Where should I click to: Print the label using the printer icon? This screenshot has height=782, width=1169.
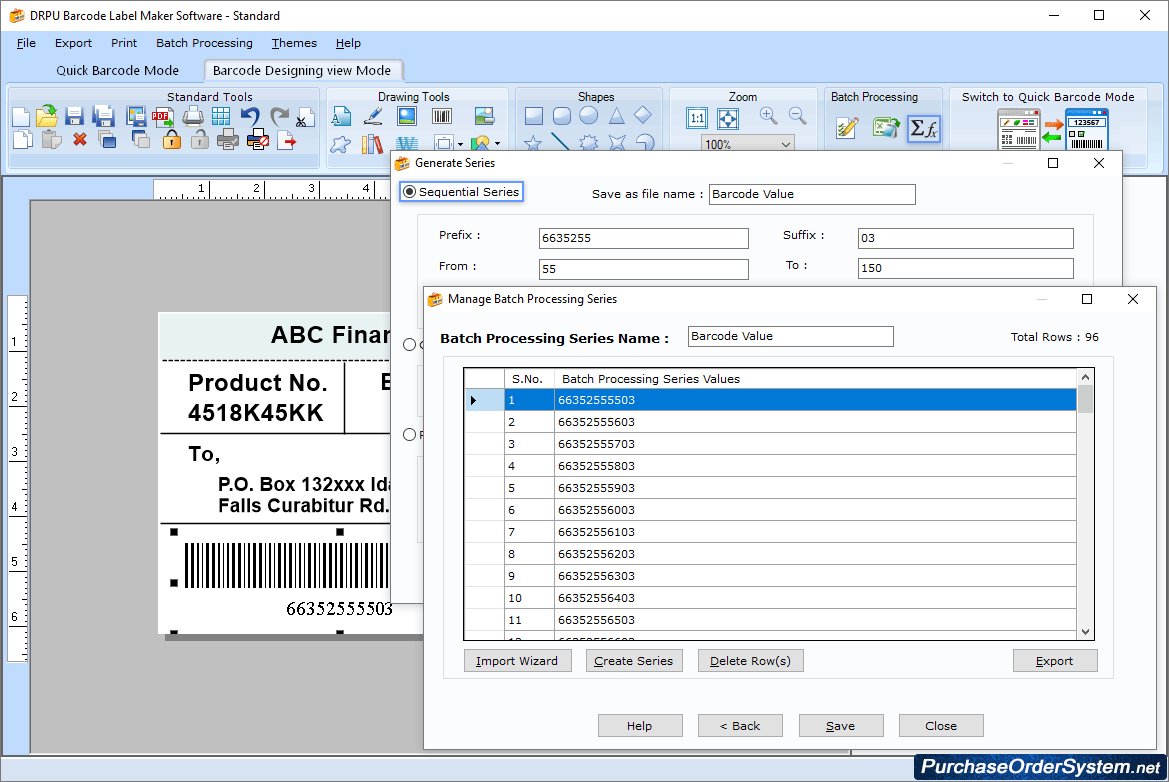191,116
